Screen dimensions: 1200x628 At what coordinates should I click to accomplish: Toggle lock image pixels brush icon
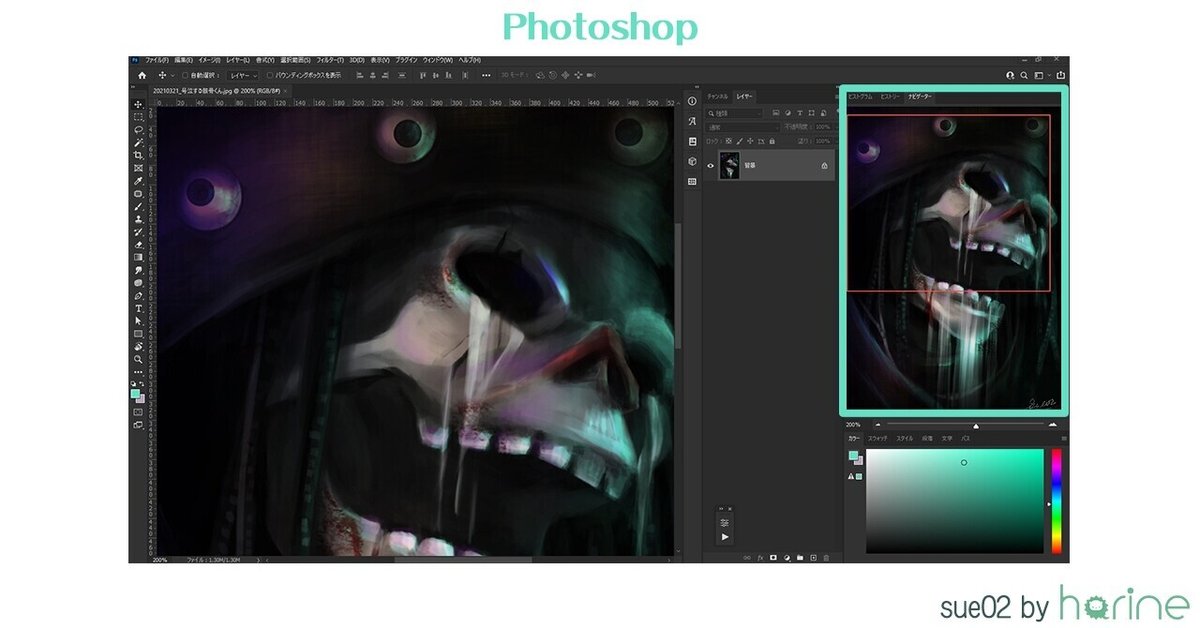click(740, 141)
